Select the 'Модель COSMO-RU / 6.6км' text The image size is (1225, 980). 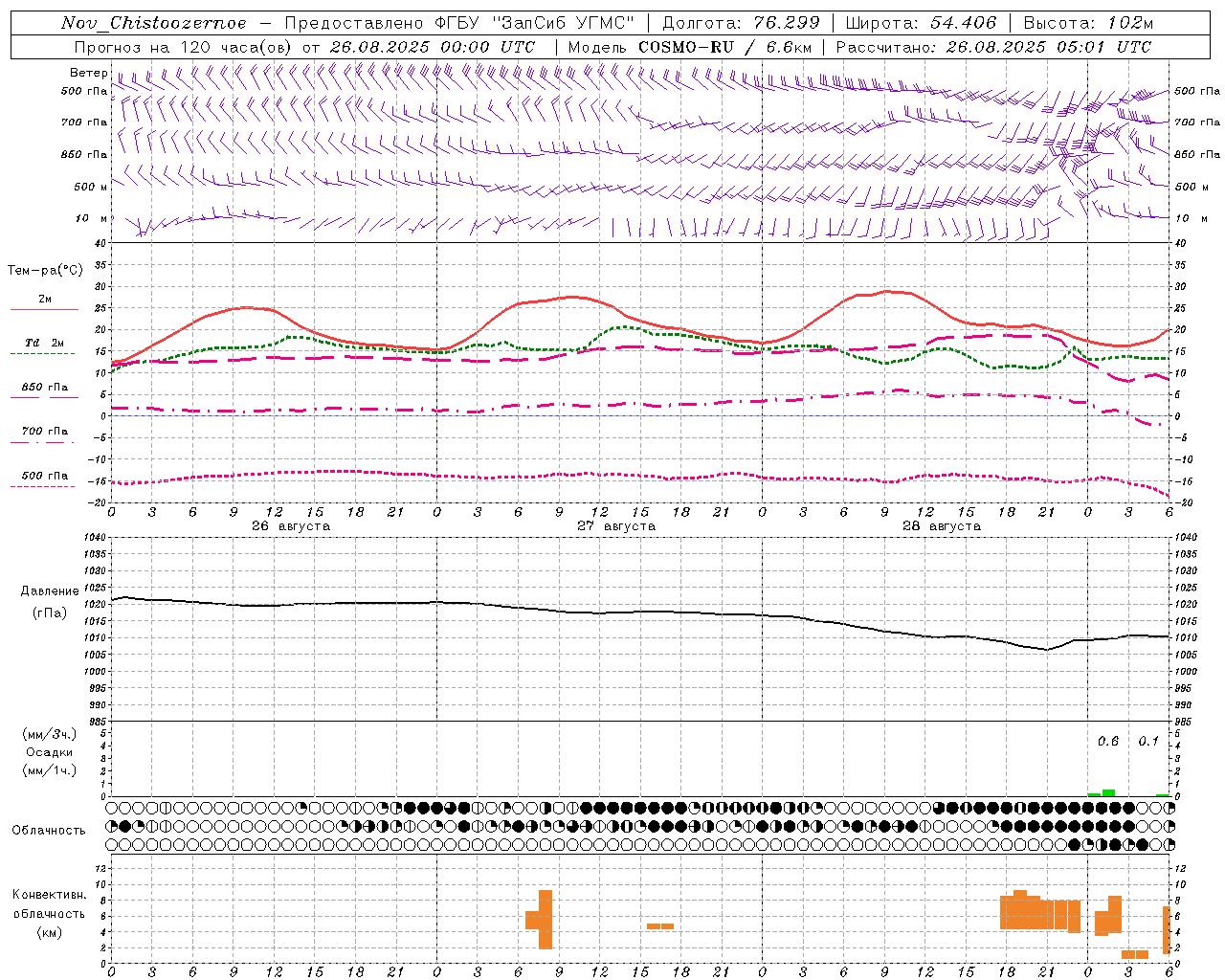click(690, 47)
